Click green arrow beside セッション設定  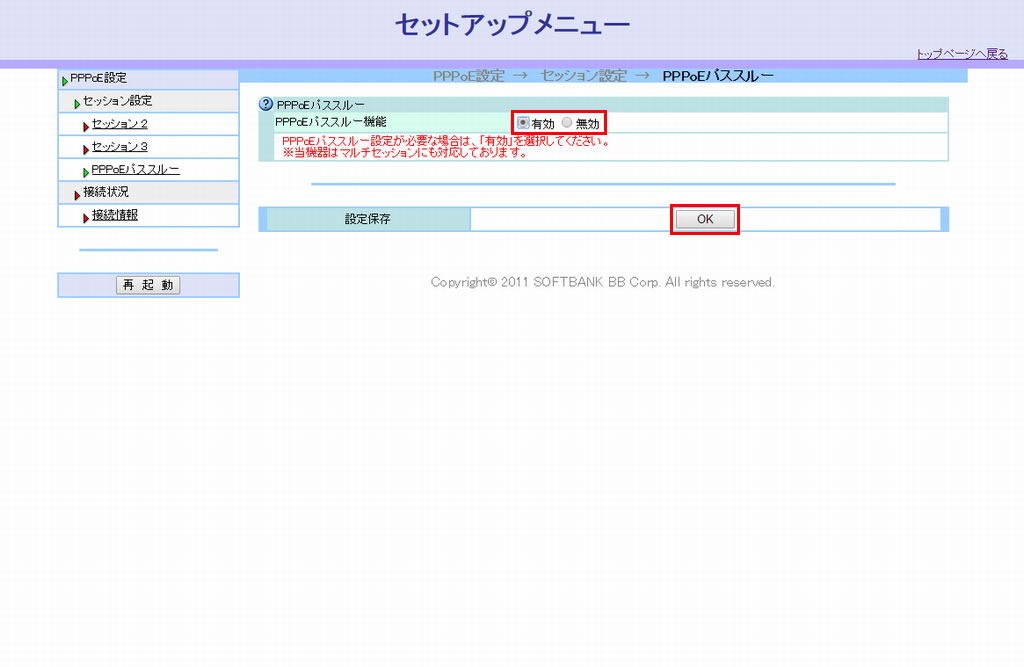(77, 104)
